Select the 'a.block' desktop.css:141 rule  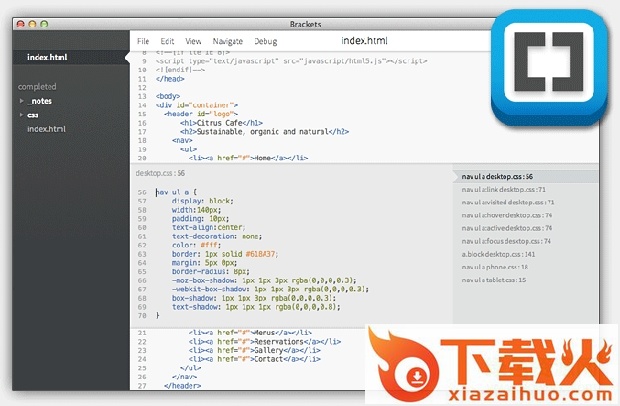click(499, 254)
